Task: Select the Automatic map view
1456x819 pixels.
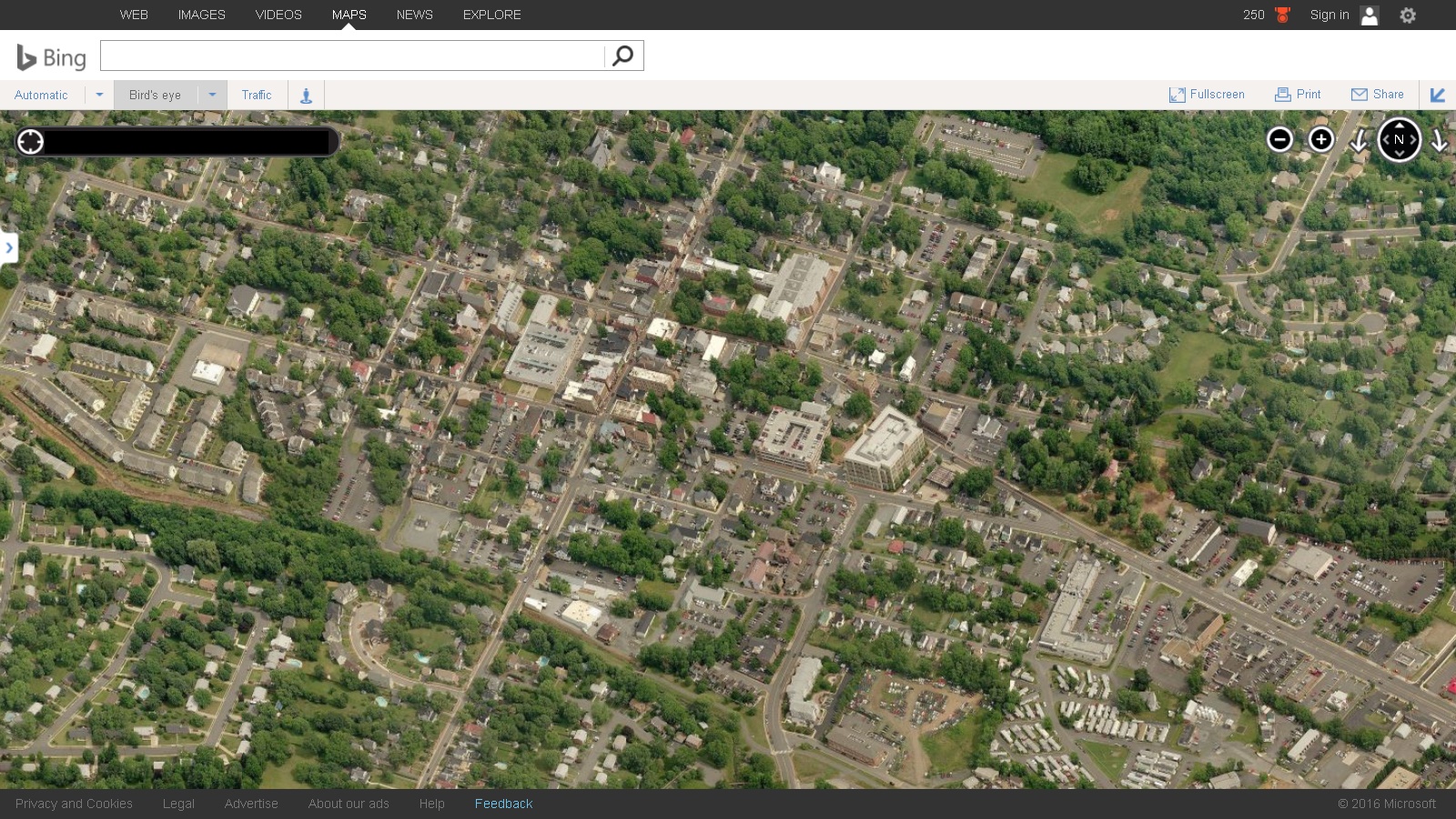Action: point(41,95)
